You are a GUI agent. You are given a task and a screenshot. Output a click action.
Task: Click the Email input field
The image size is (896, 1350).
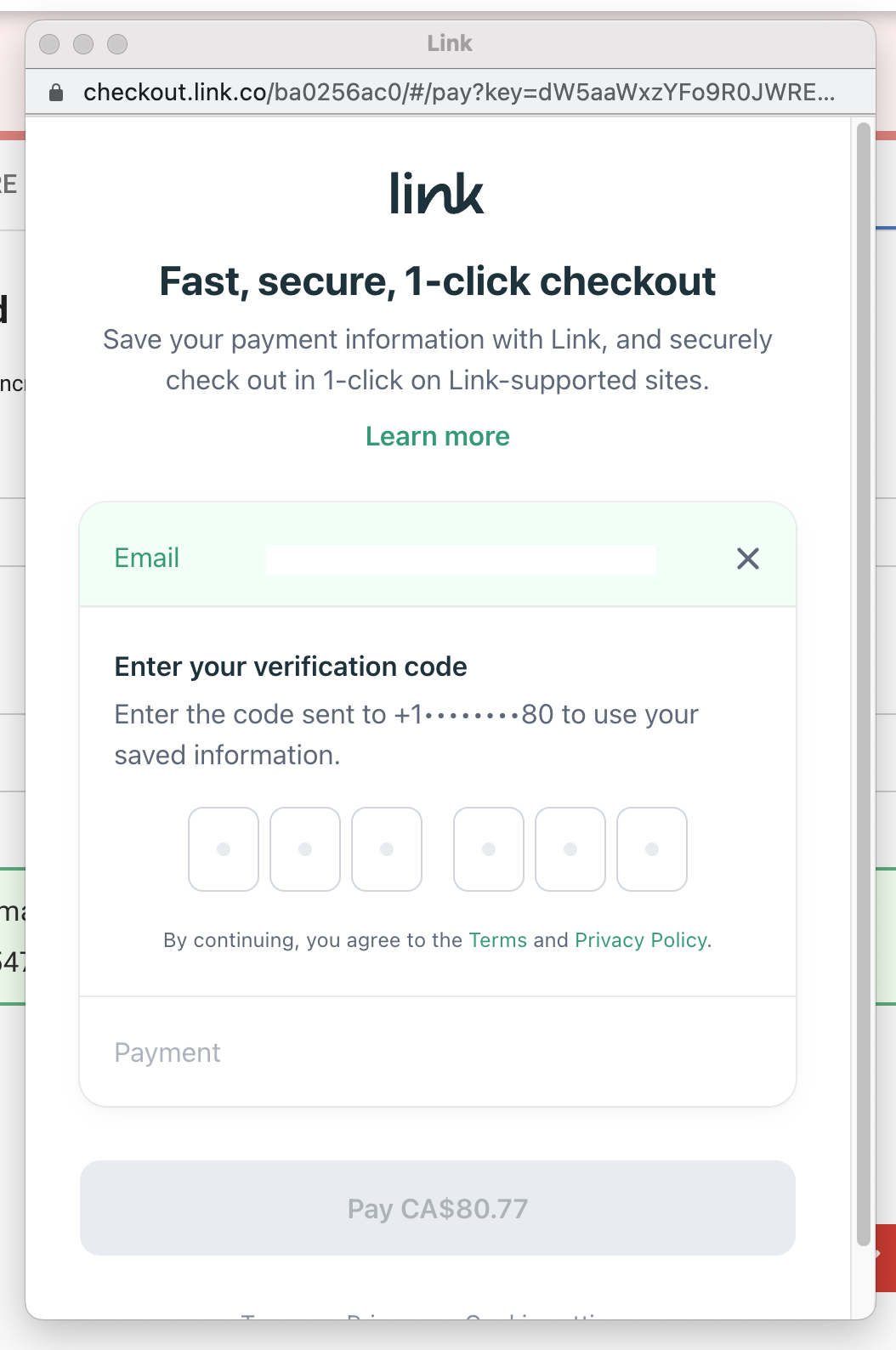[x=460, y=559]
